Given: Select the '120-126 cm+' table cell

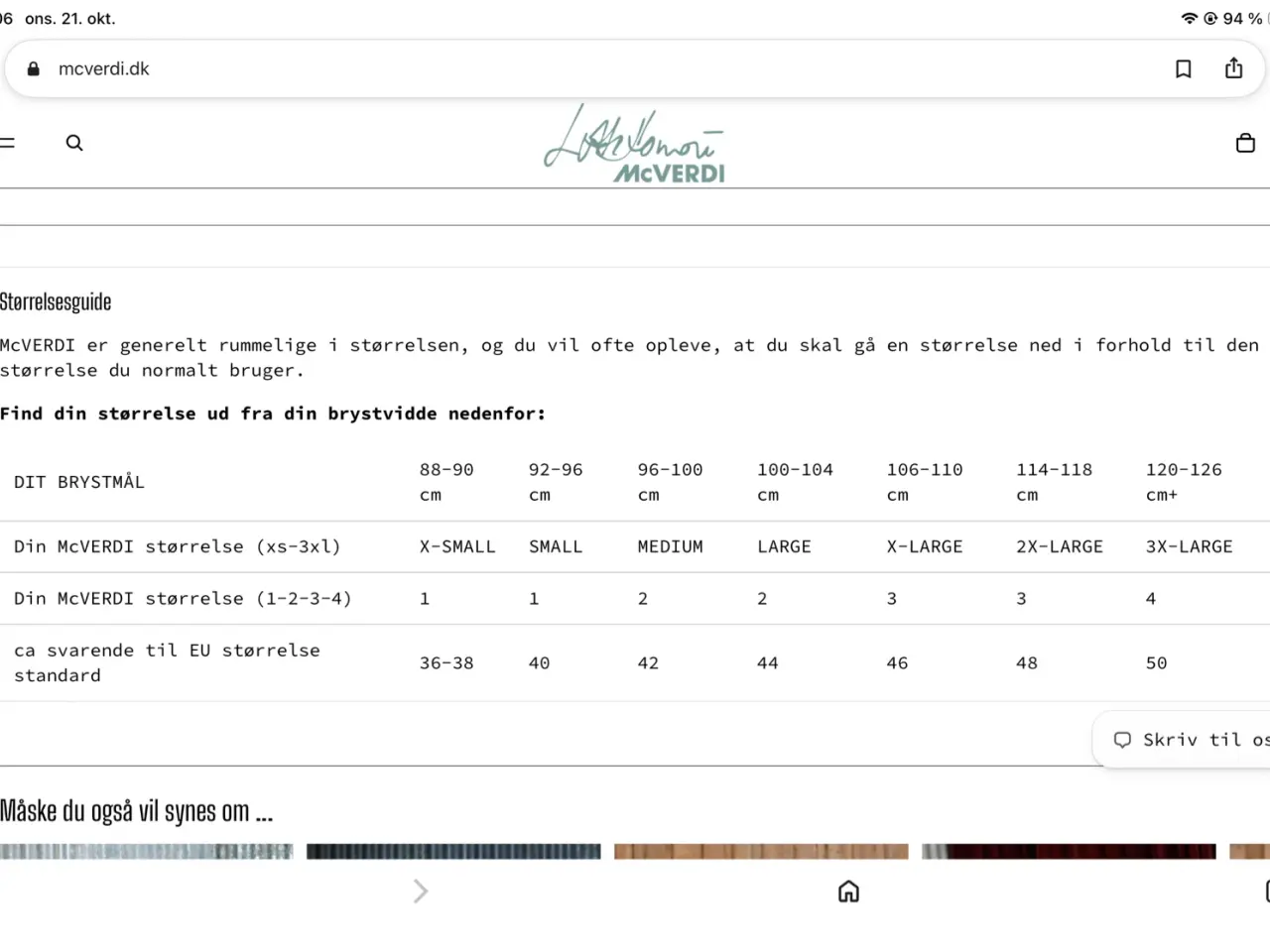Looking at the screenshot, I should click(1184, 482).
